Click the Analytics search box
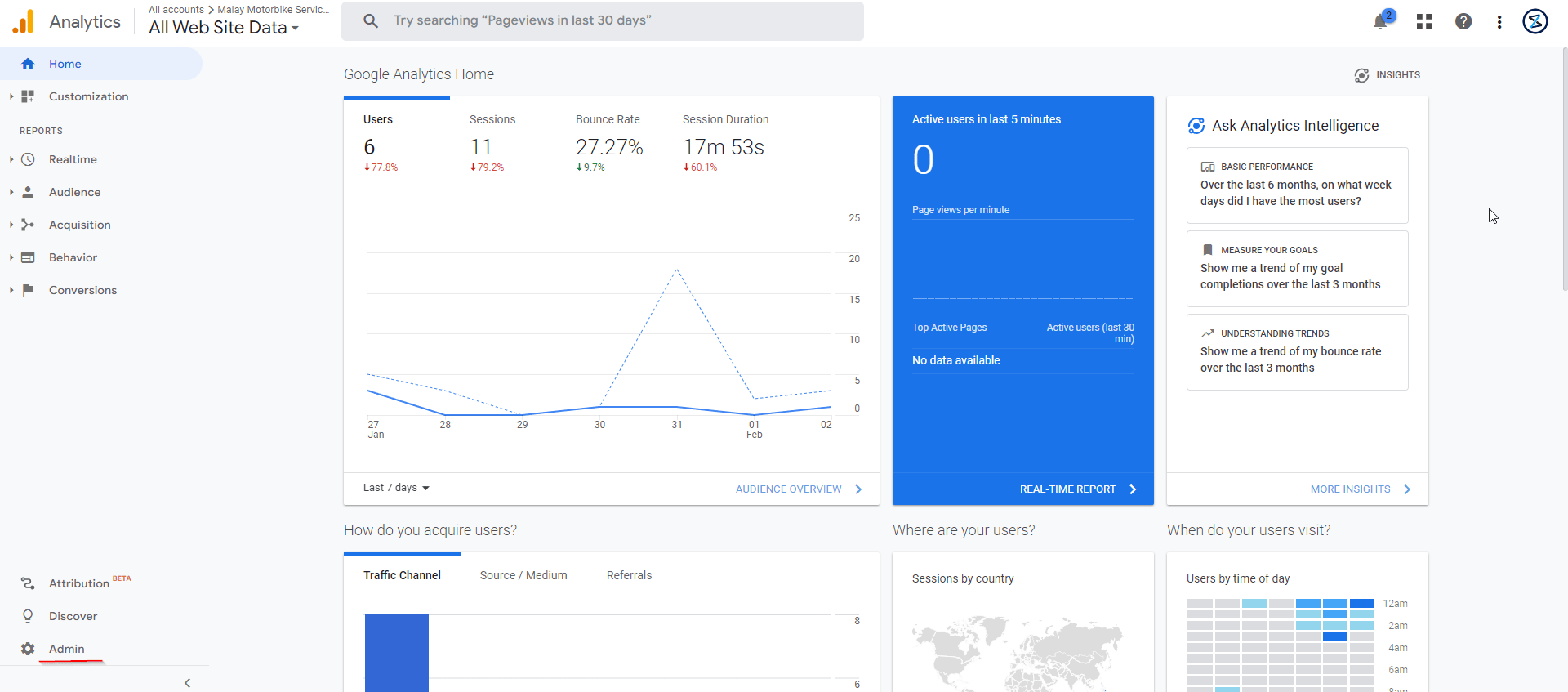The image size is (1568, 692). pyautogui.click(x=603, y=21)
